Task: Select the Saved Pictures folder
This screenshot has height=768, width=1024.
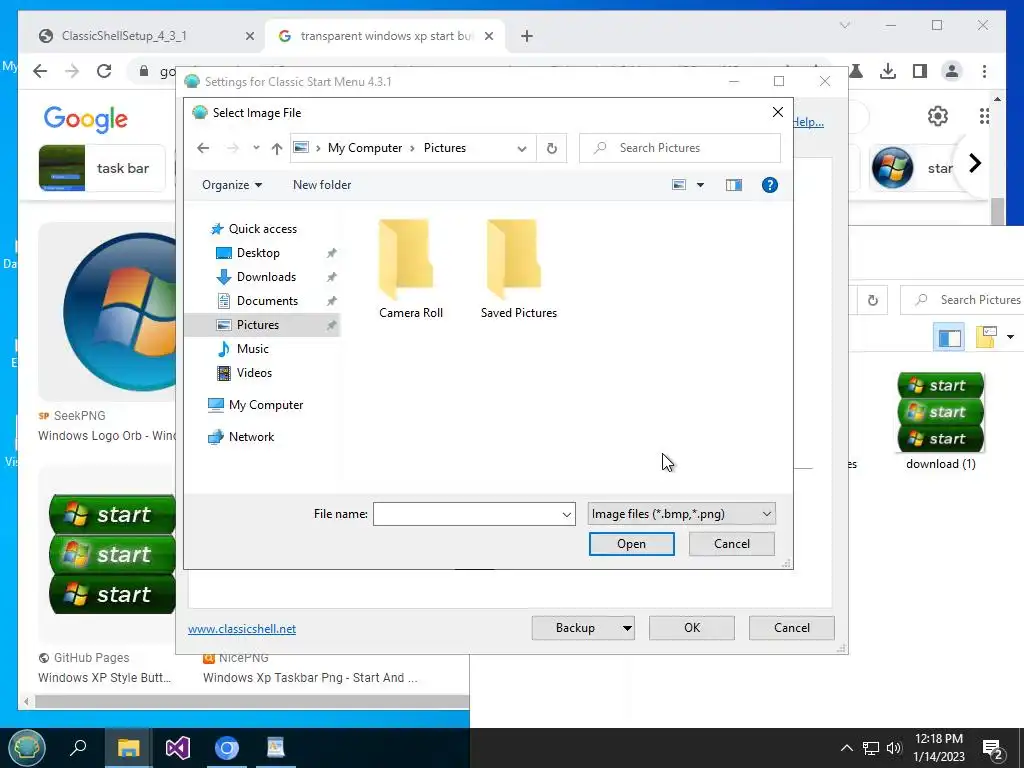Action: click(519, 268)
